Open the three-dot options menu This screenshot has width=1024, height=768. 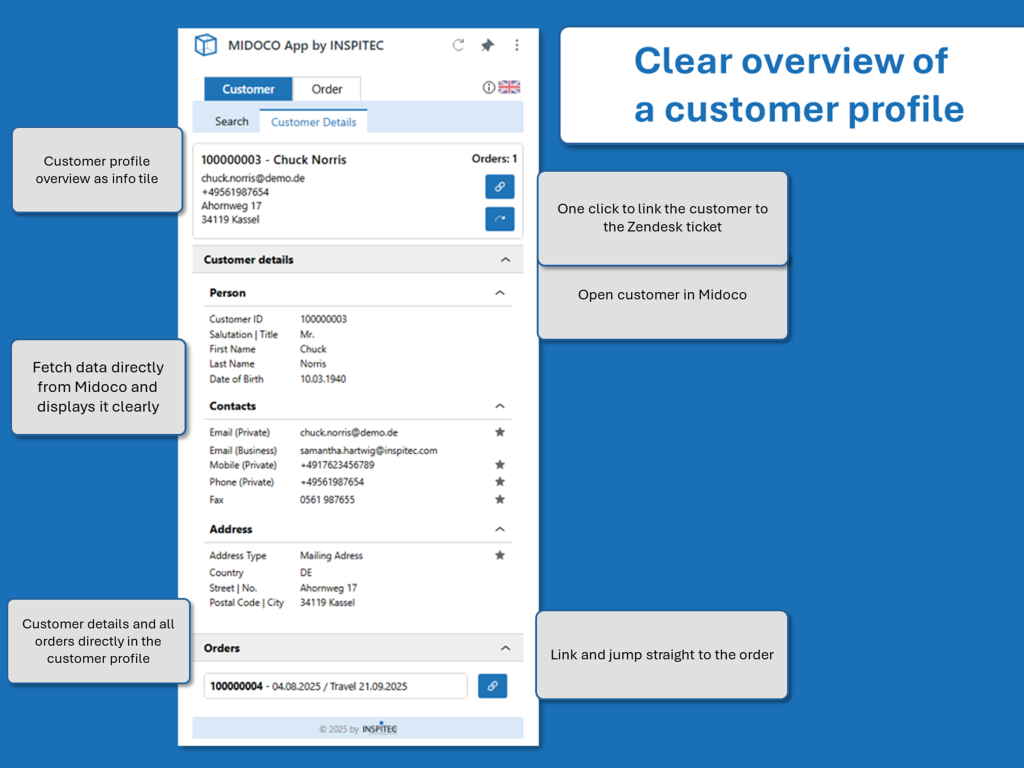tap(517, 45)
